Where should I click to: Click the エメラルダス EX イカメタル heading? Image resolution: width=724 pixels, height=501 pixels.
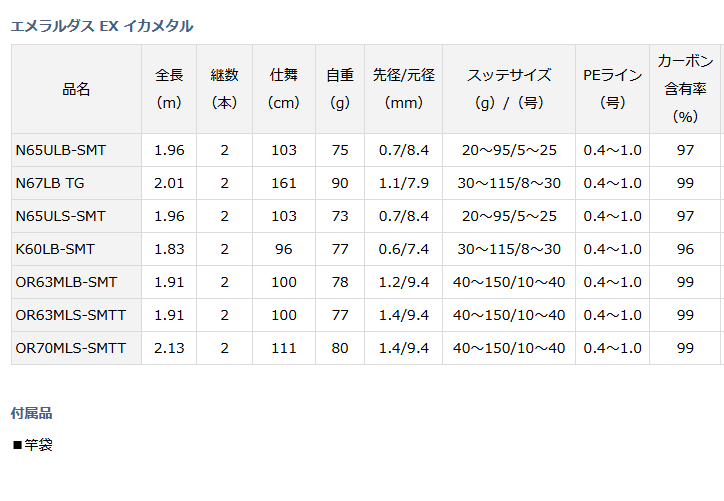click(x=102, y=26)
